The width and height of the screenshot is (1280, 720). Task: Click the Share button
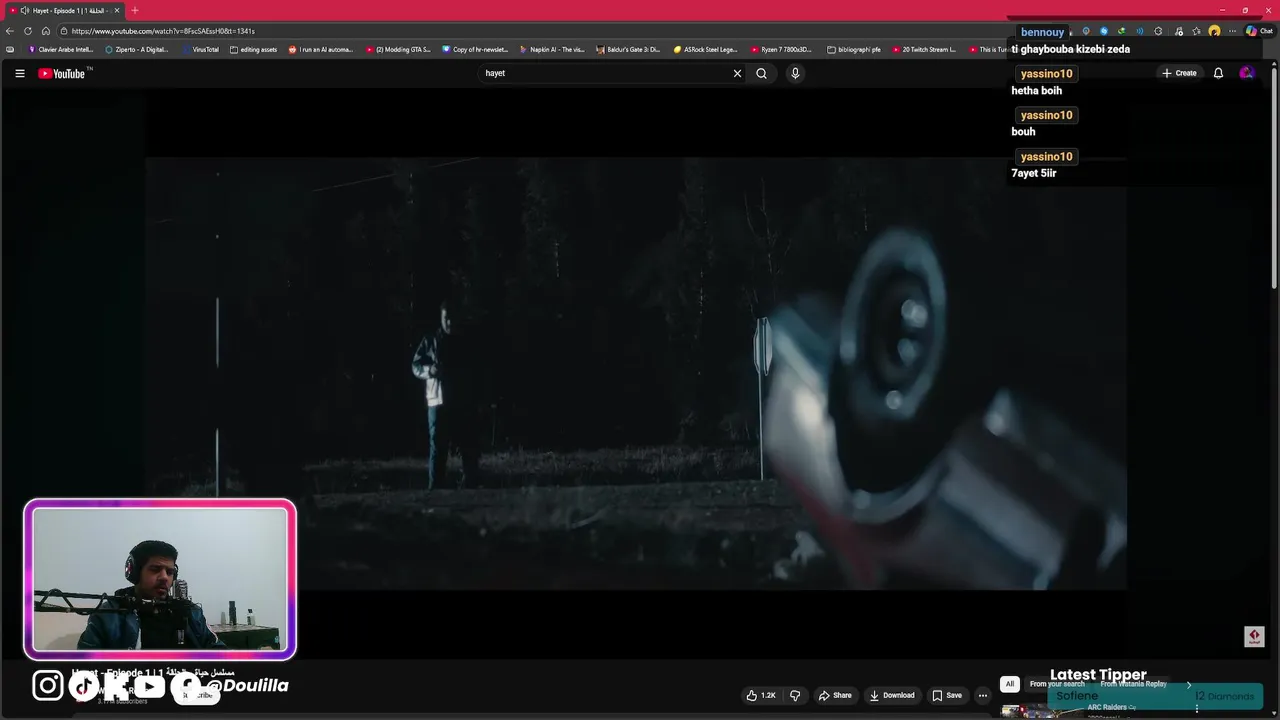835,695
